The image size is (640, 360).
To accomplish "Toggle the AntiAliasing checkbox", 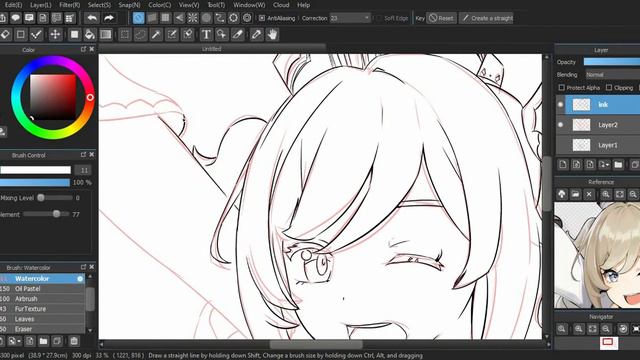I will tap(262, 18).
